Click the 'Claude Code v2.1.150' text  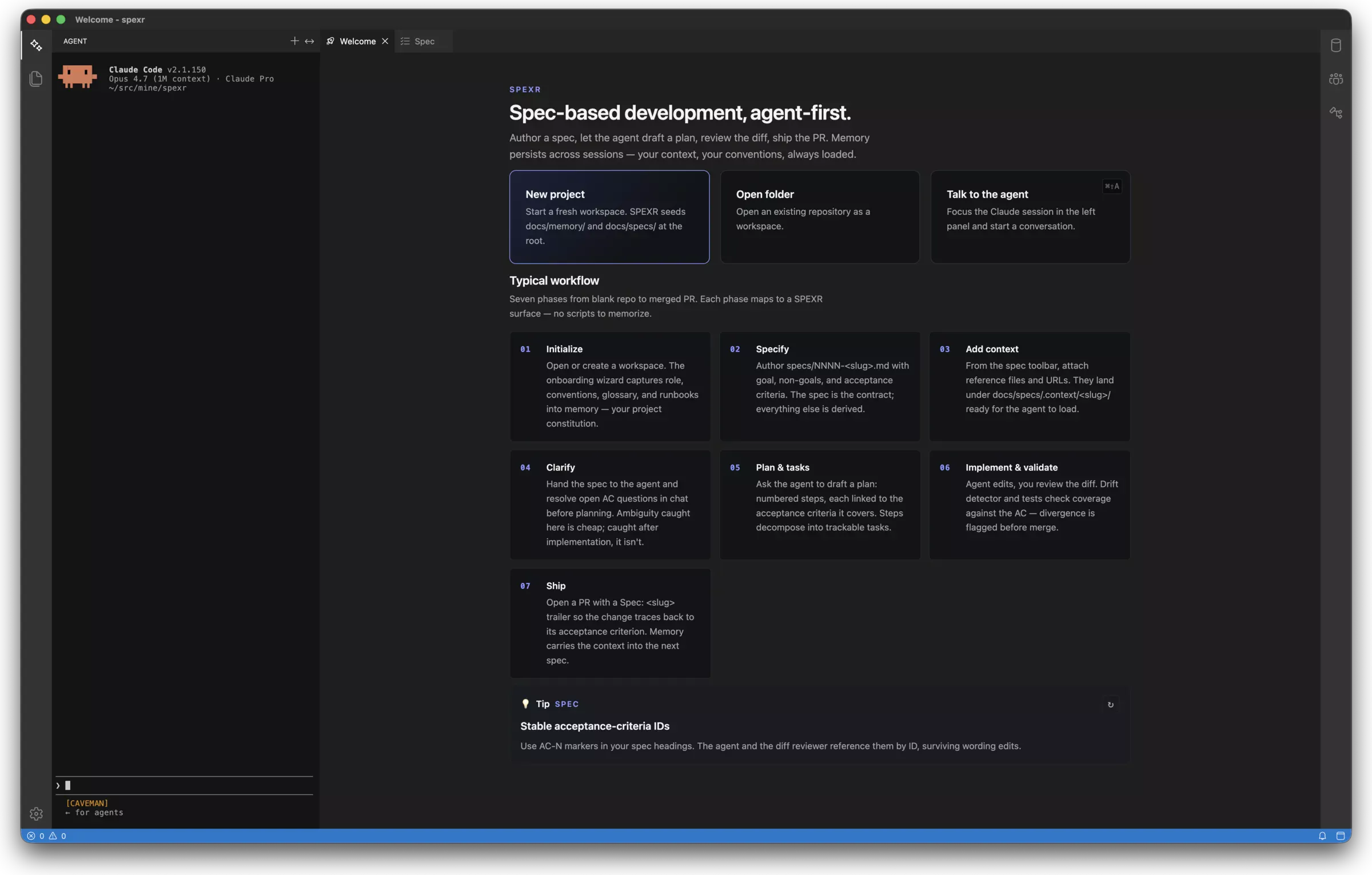click(157, 70)
